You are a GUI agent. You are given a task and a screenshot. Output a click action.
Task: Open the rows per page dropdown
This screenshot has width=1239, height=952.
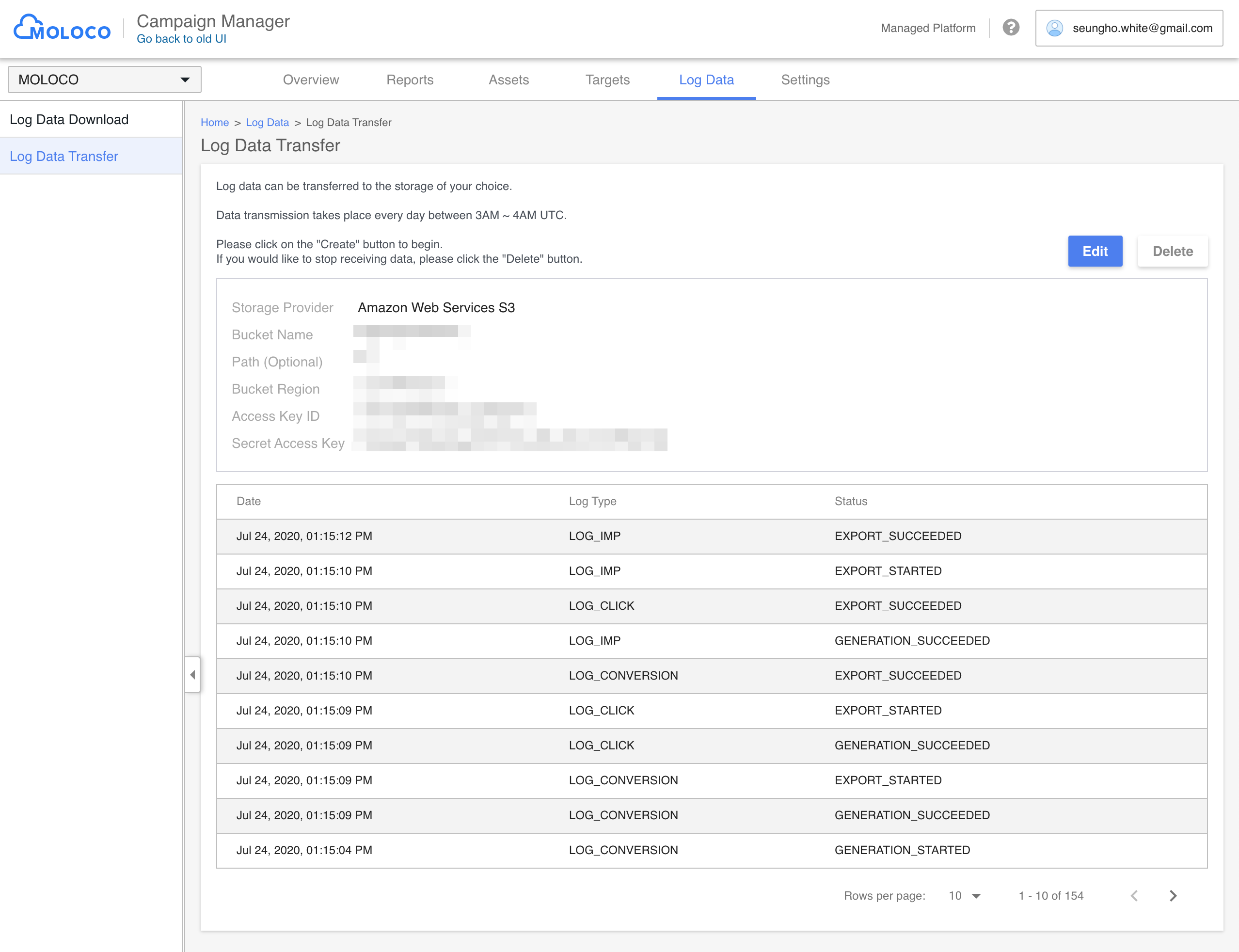[965, 895]
